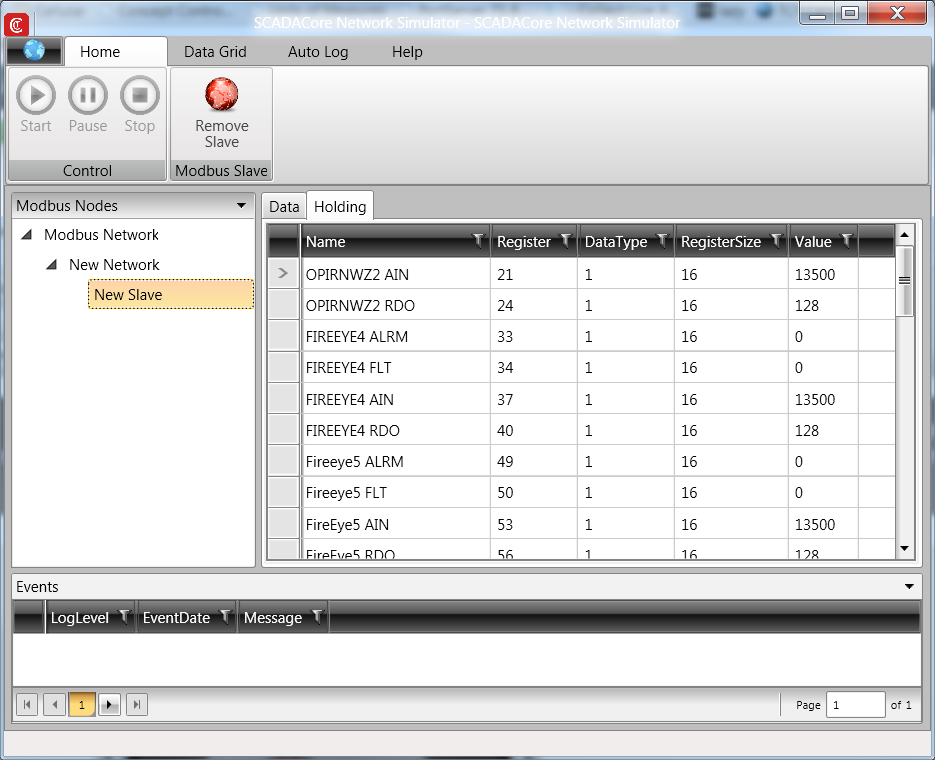The height and width of the screenshot is (760, 935).
Task: Select the Holding tab
Action: [x=340, y=206]
